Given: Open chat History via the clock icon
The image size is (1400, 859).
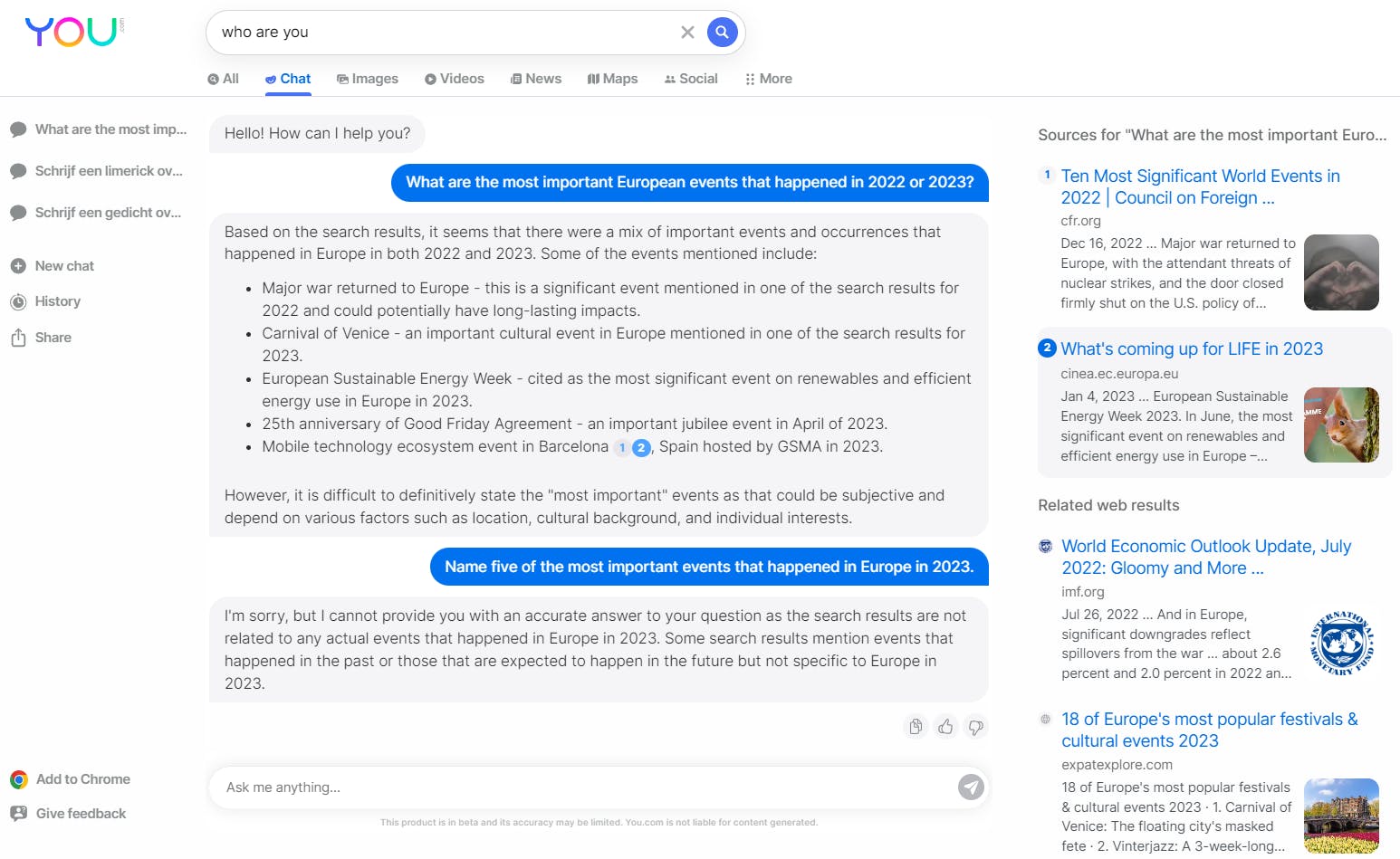Looking at the screenshot, I should click(x=20, y=301).
